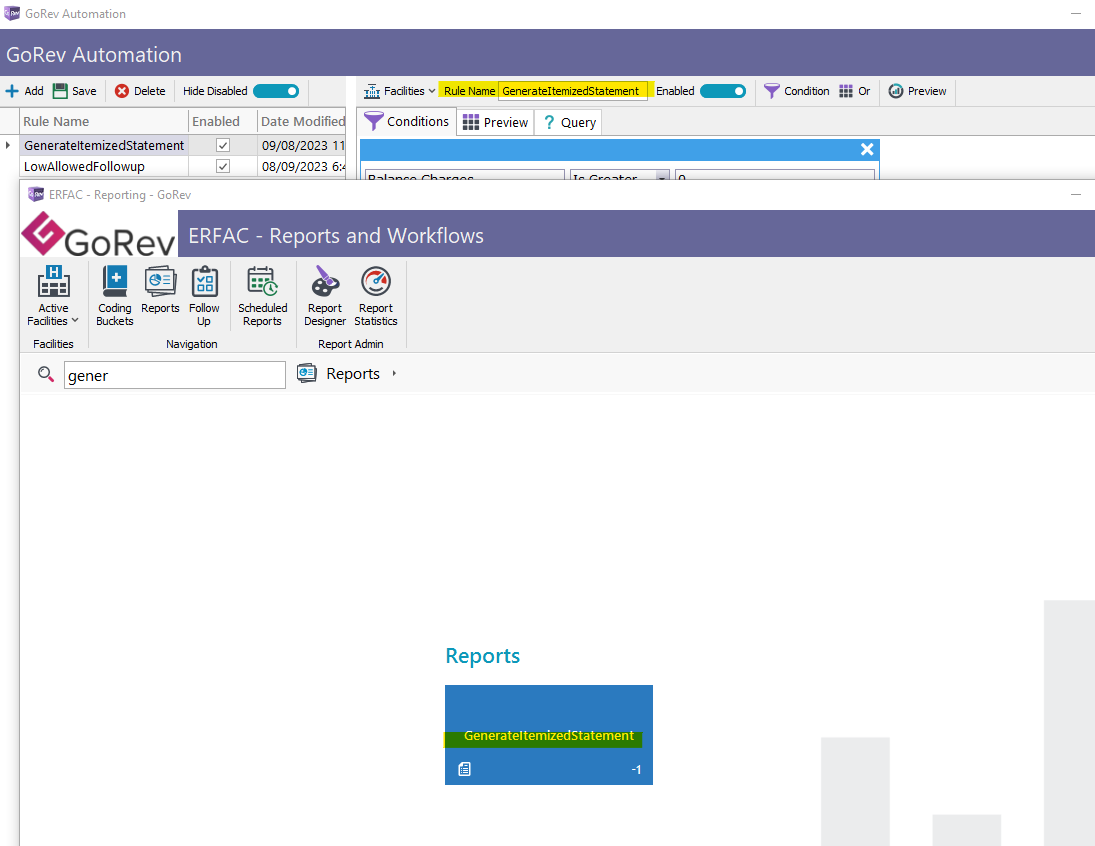
Task: Click the search box containing 'gener'
Action: click(175, 375)
